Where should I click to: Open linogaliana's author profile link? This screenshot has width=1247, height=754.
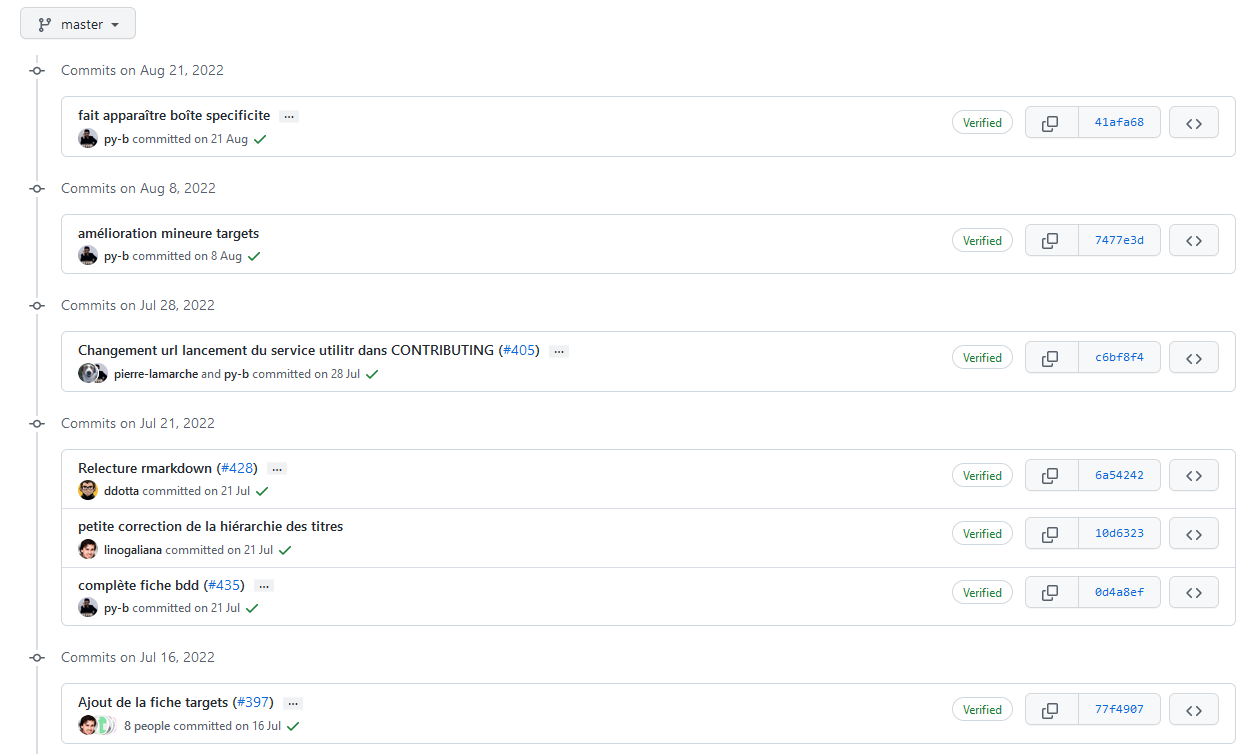tap(132, 550)
